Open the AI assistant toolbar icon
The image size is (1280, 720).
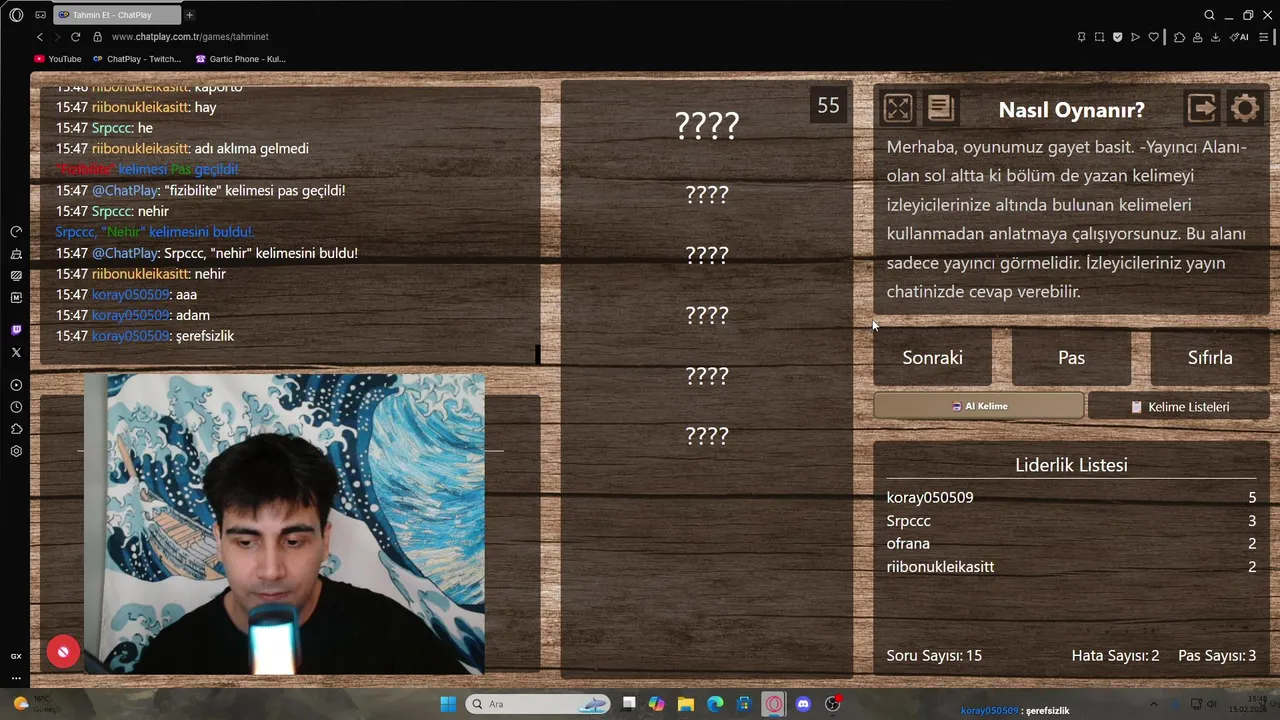coord(1240,37)
